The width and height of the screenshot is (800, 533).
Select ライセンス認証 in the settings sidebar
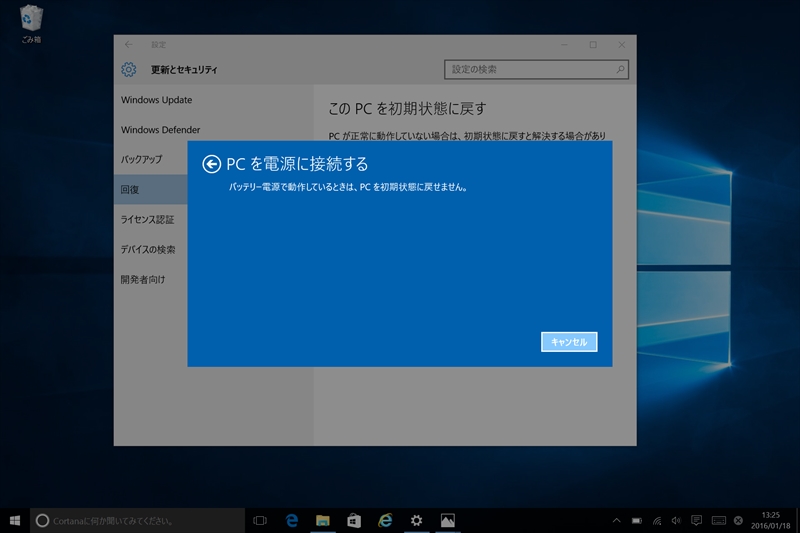coord(147,220)
